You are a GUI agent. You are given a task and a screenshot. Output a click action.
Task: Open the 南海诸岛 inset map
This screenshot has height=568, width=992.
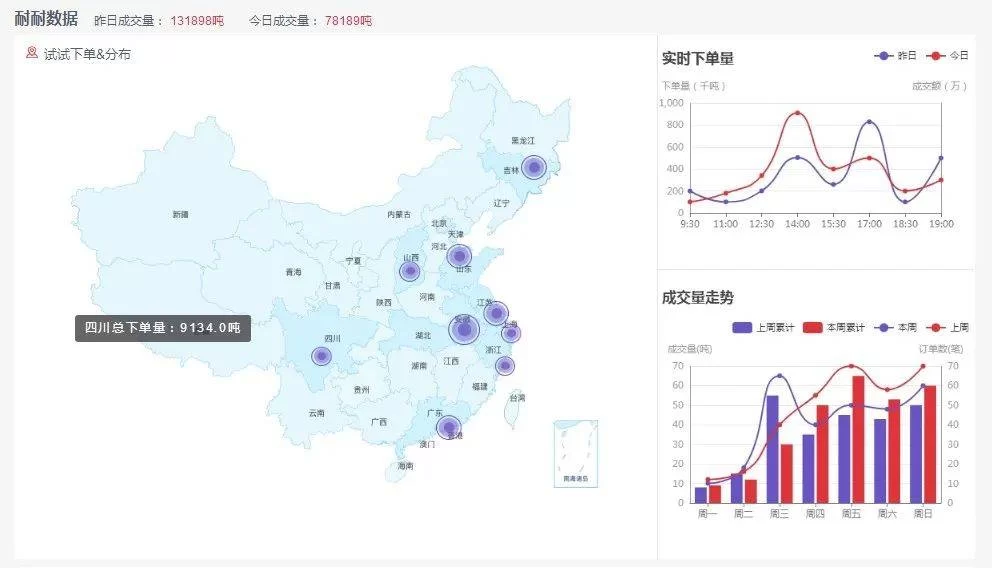(575, 453)
